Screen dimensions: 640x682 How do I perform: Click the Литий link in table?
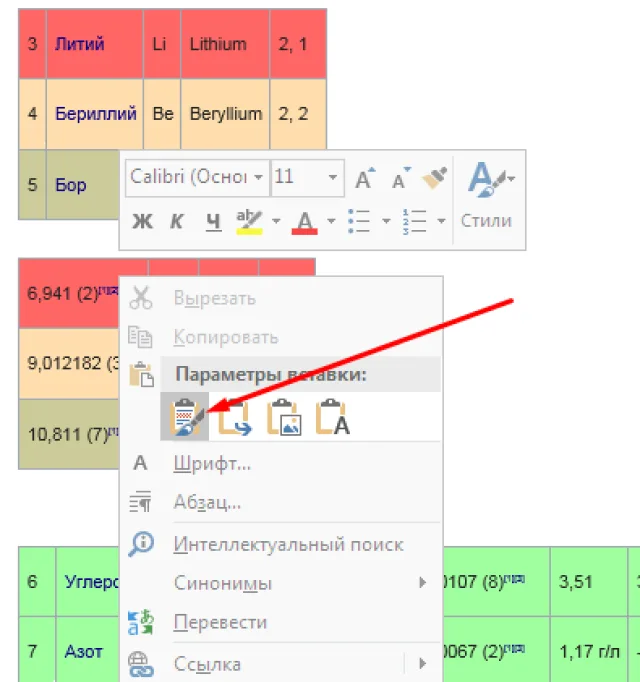(80, 44)
